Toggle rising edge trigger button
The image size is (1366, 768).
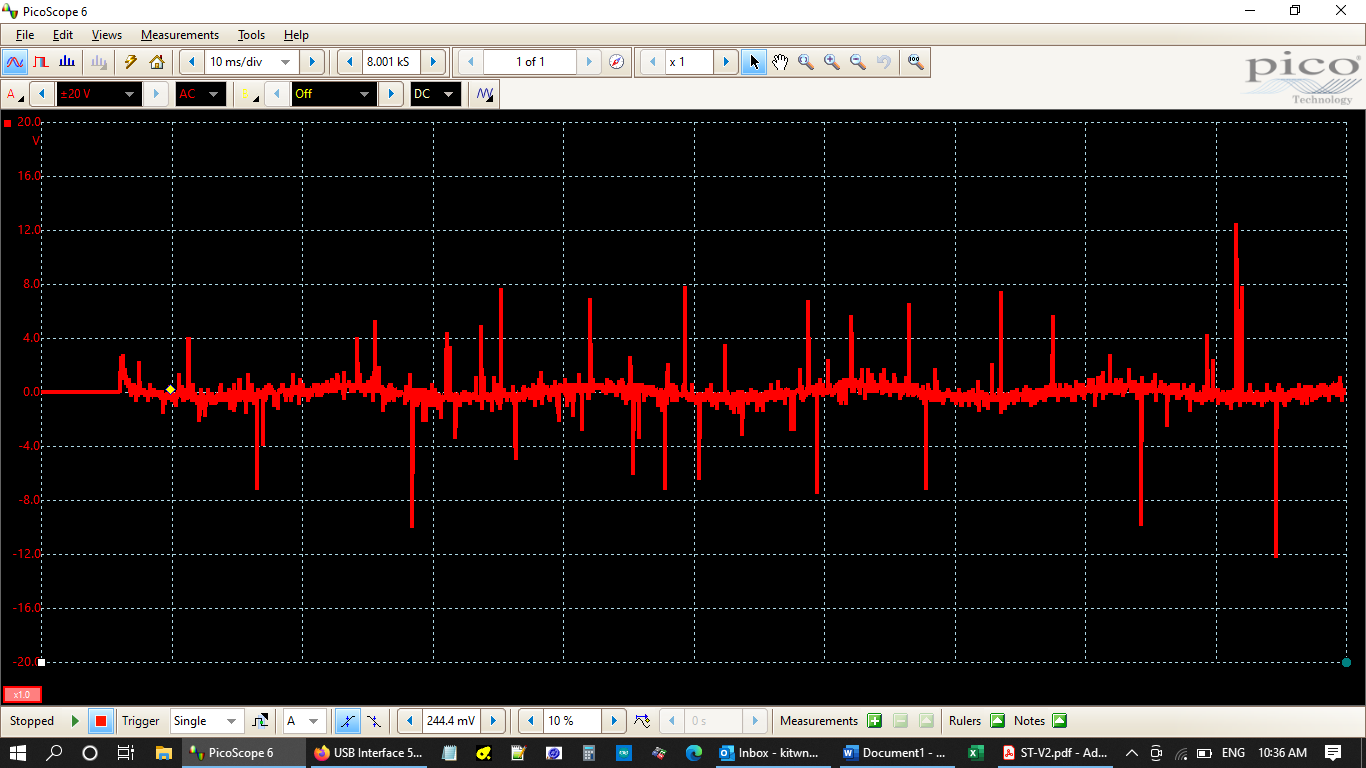pos(347,721)
